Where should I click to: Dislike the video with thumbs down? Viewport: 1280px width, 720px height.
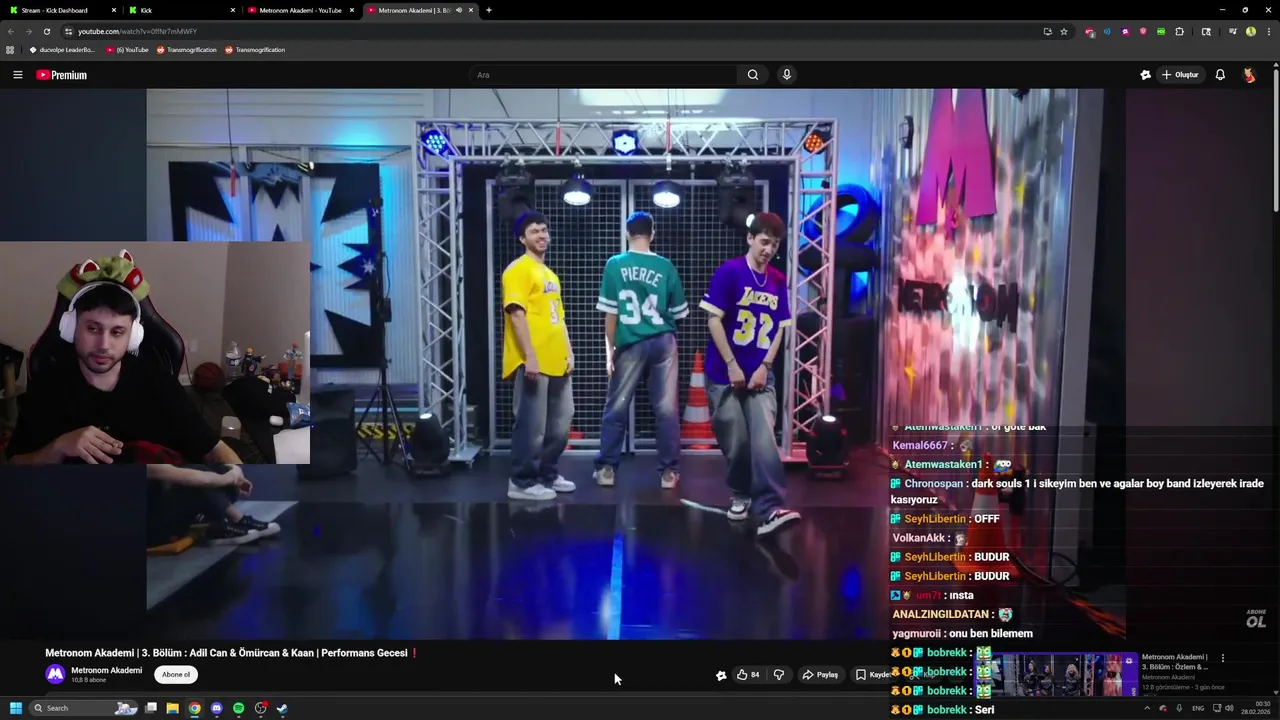[x=779, y=675]
